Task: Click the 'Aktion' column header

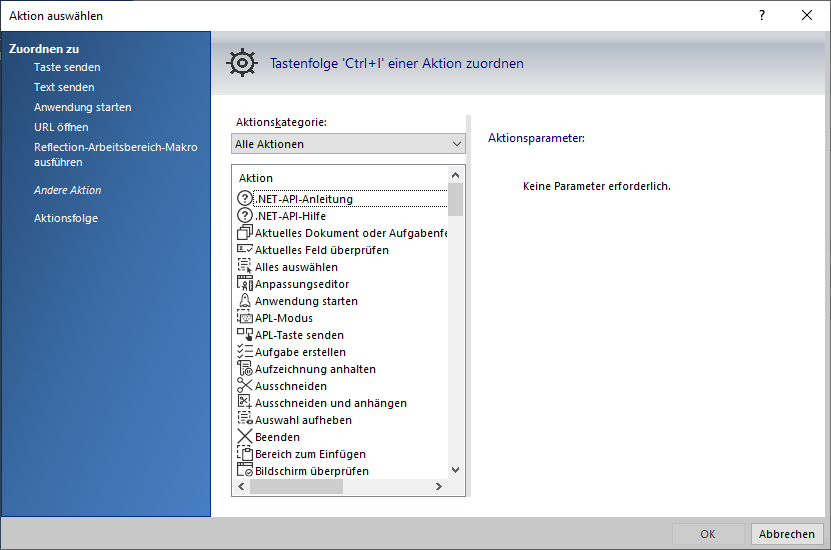Action: [x=256, y=178]
